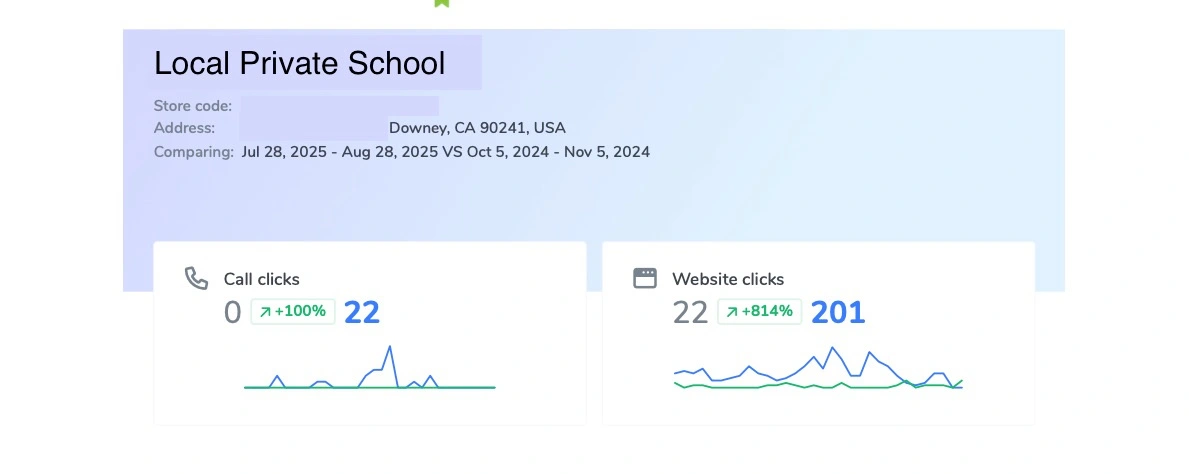The image size is (1189, 474).
Task: Click the Store code label
Action: coord(193,105)
